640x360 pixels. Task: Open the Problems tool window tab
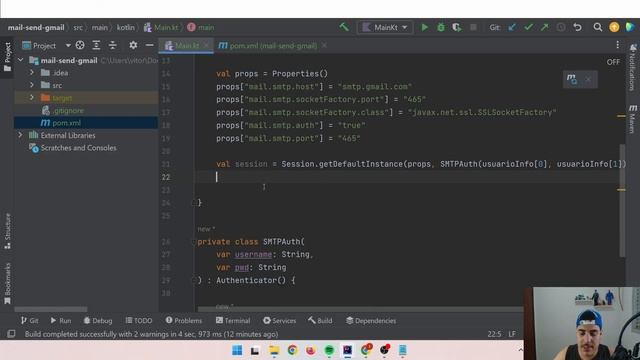click(184, 321)
